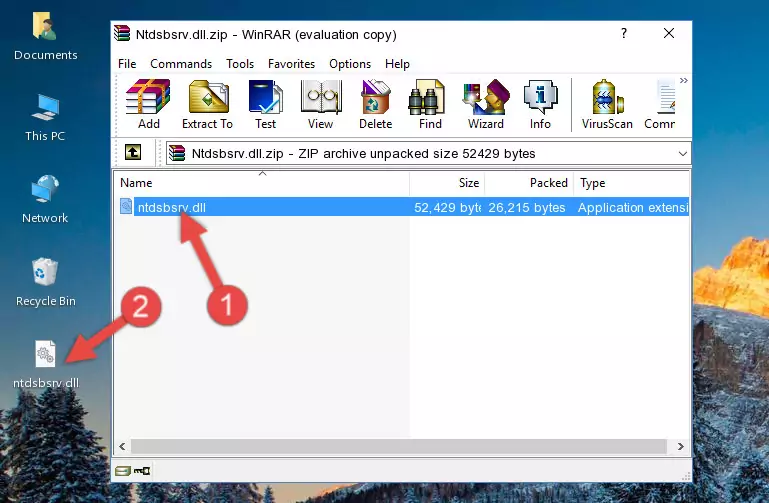Sort files by the Type column
769x503 pixels.
(x=632, y=183)
